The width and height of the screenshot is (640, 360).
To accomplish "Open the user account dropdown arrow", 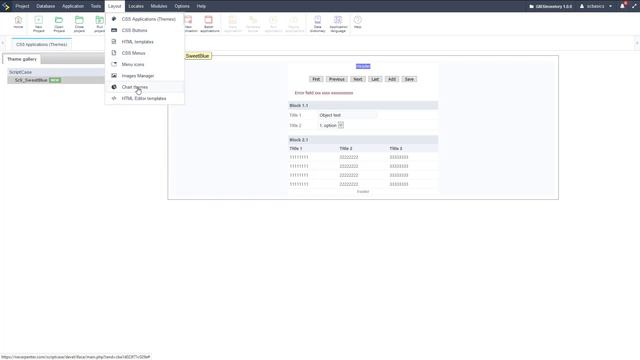I will tap(611, 6).
